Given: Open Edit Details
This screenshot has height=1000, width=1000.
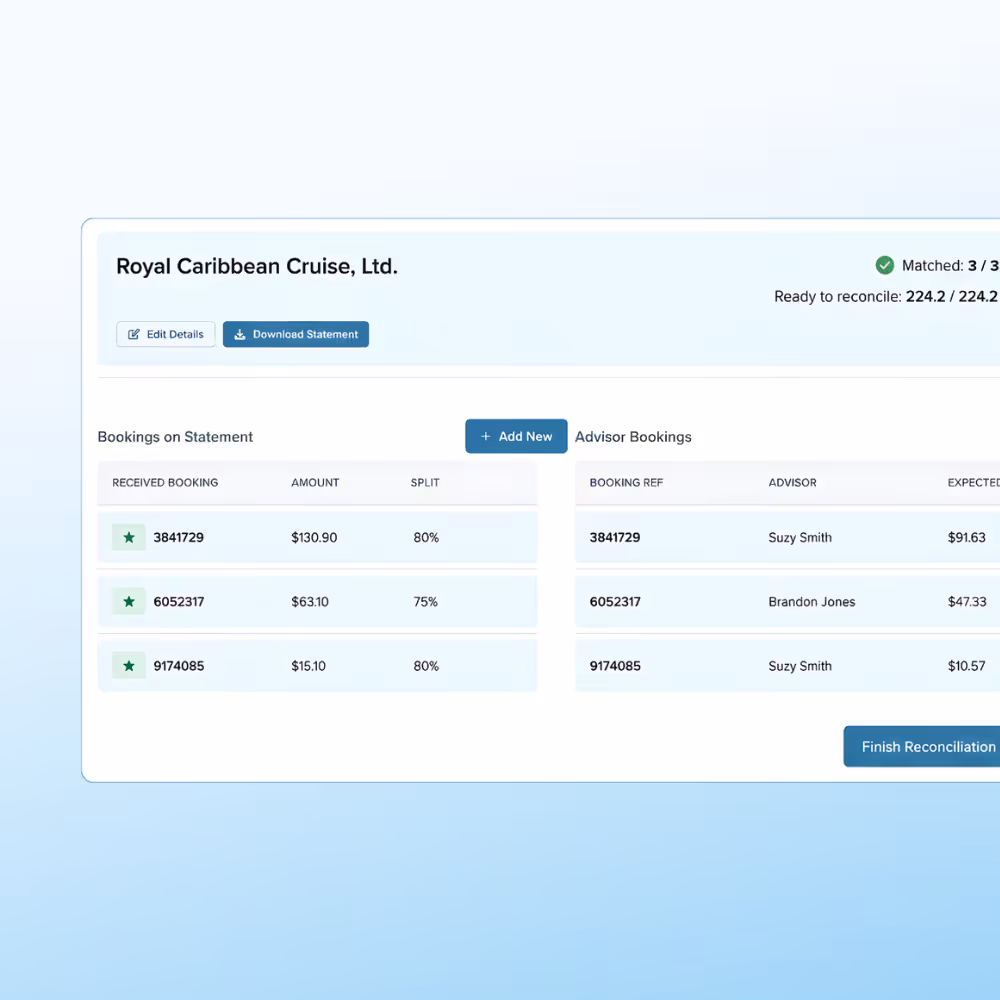Looking at the screenshot, I should coord(166,334).
